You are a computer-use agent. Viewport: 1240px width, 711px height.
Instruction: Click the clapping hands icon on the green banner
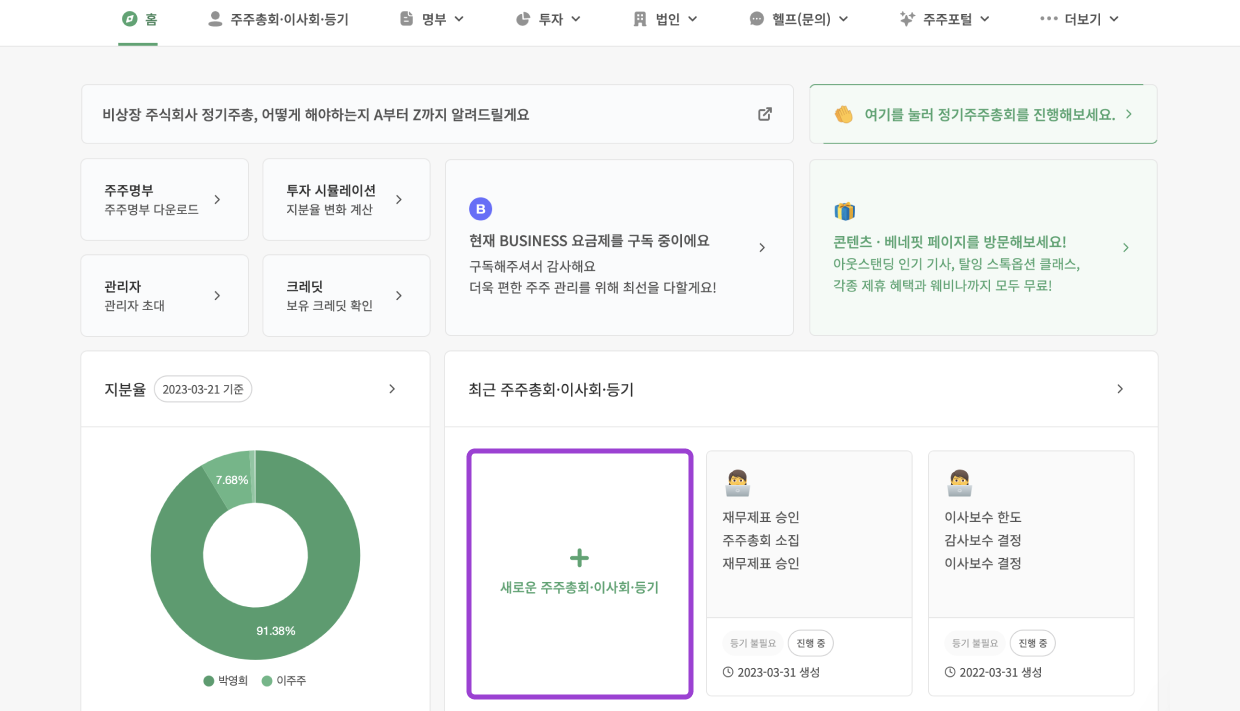[x=842, y=114]
